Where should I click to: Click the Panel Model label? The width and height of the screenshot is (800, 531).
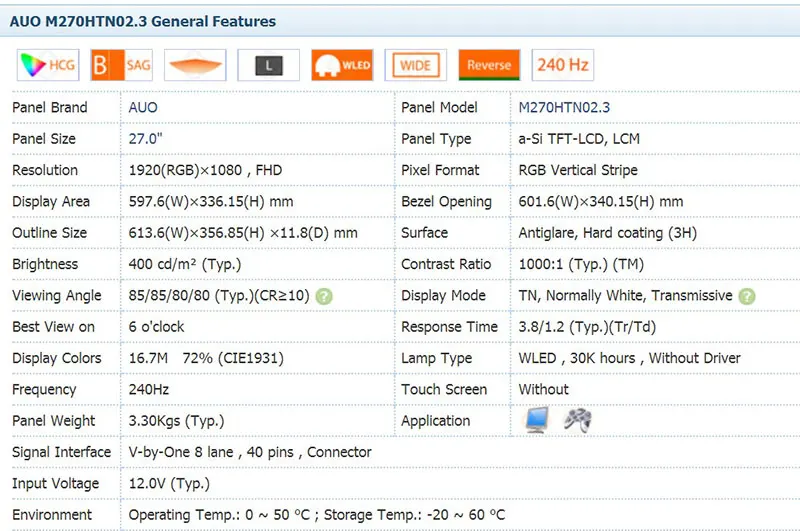coord(439,108)
